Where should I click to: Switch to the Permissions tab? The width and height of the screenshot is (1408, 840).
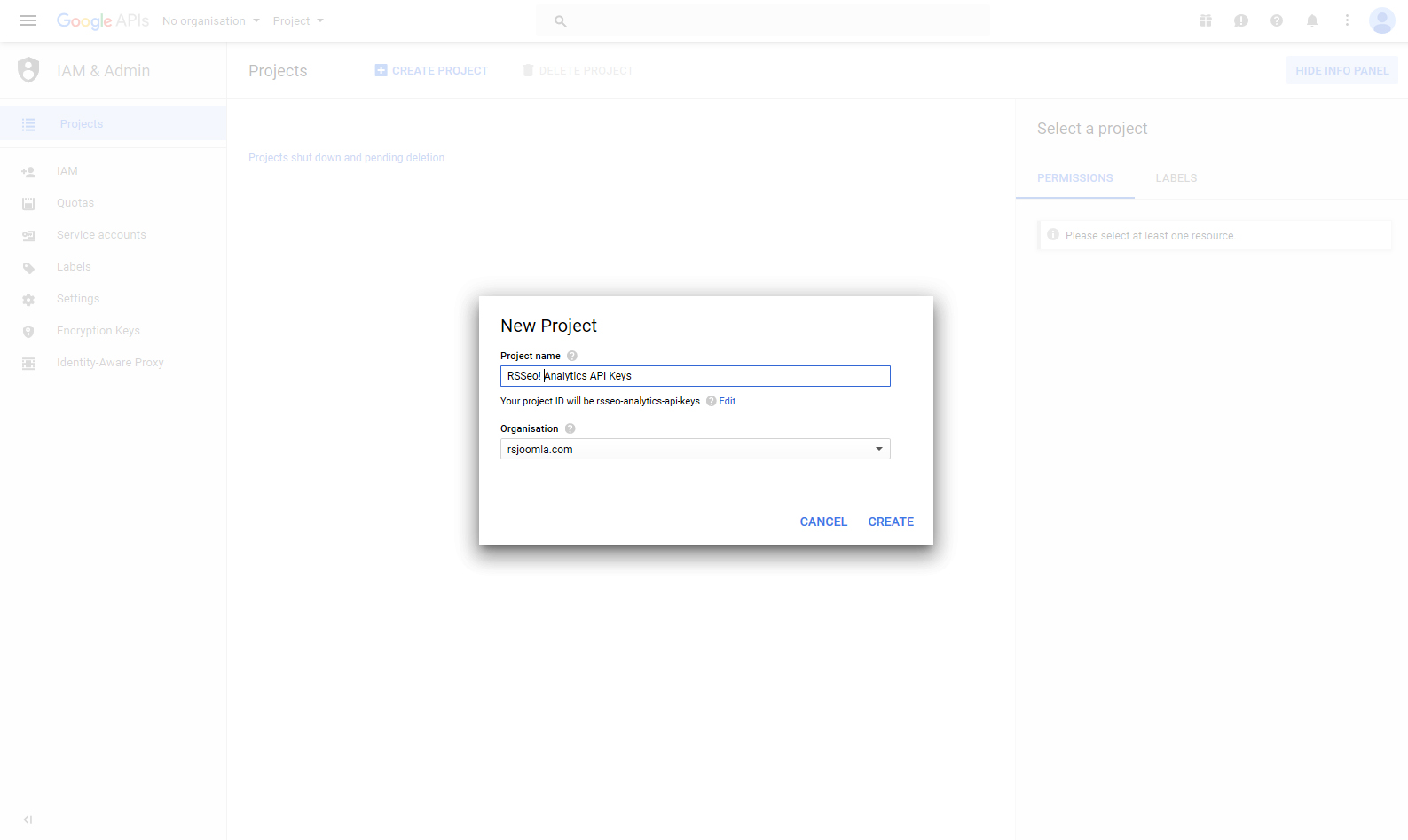[x=1075, y=178]
